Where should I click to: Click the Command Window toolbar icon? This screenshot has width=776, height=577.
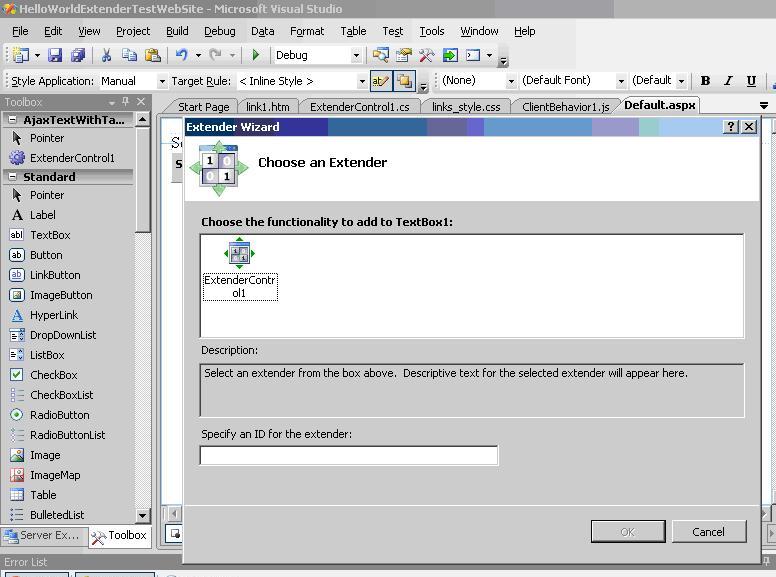[473, 55]
